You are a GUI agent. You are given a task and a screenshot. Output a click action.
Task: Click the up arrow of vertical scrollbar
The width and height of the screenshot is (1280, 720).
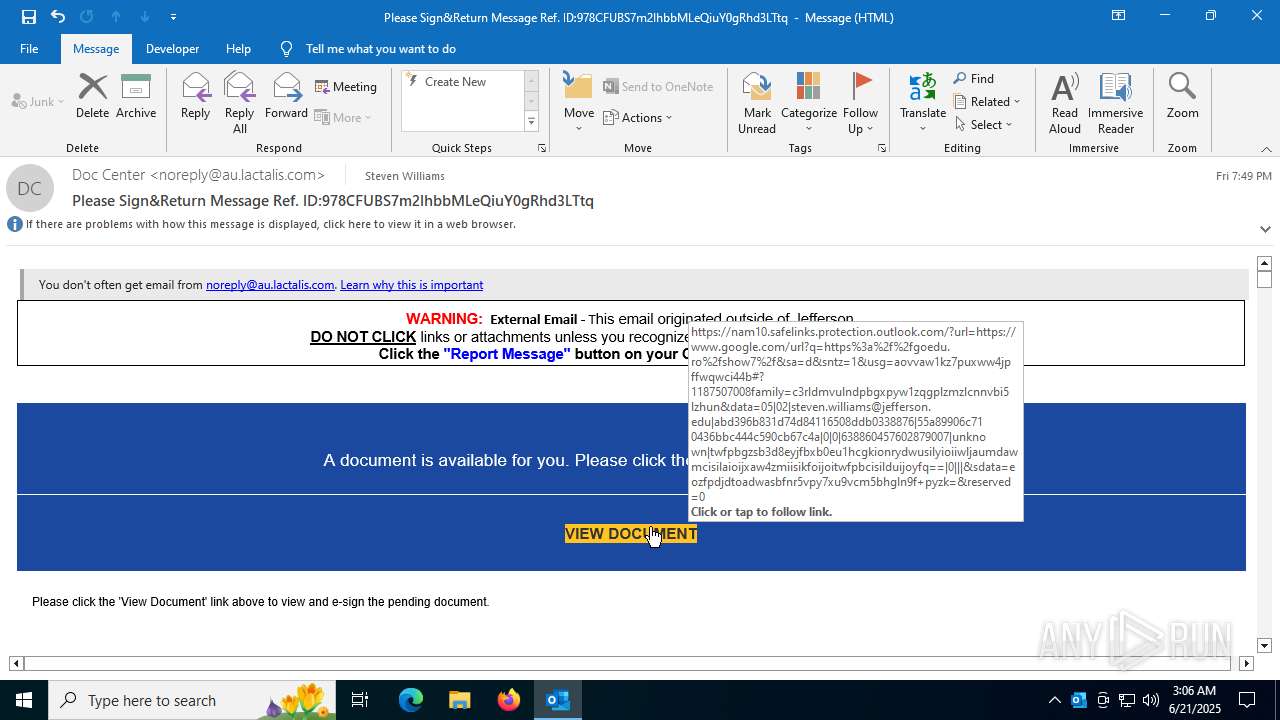coord(1264,264)
